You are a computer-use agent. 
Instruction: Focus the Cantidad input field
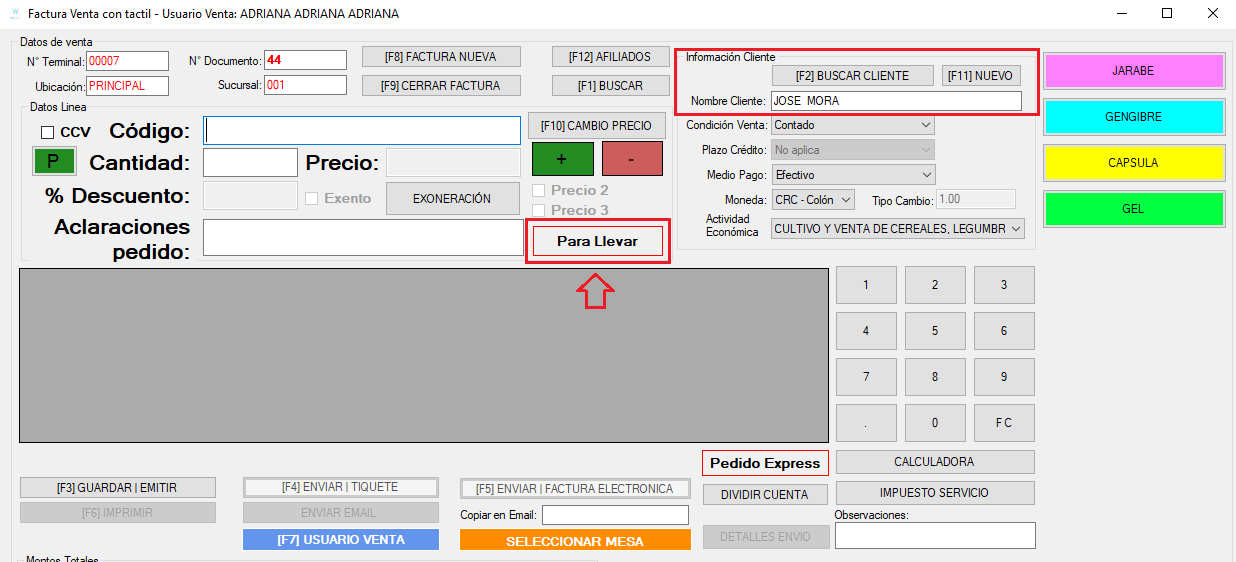click(250, 163)
